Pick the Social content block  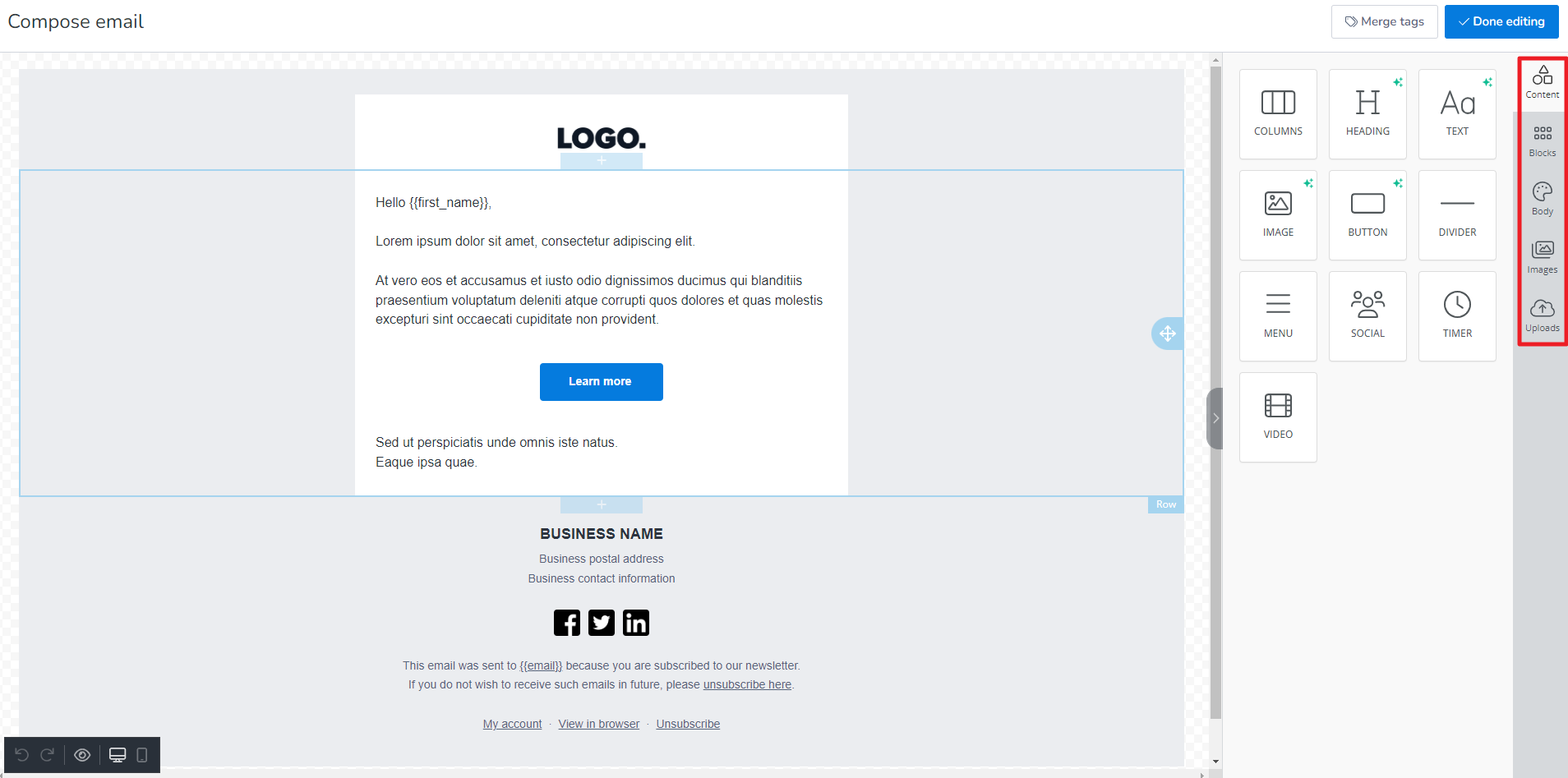click(1367, 316)
